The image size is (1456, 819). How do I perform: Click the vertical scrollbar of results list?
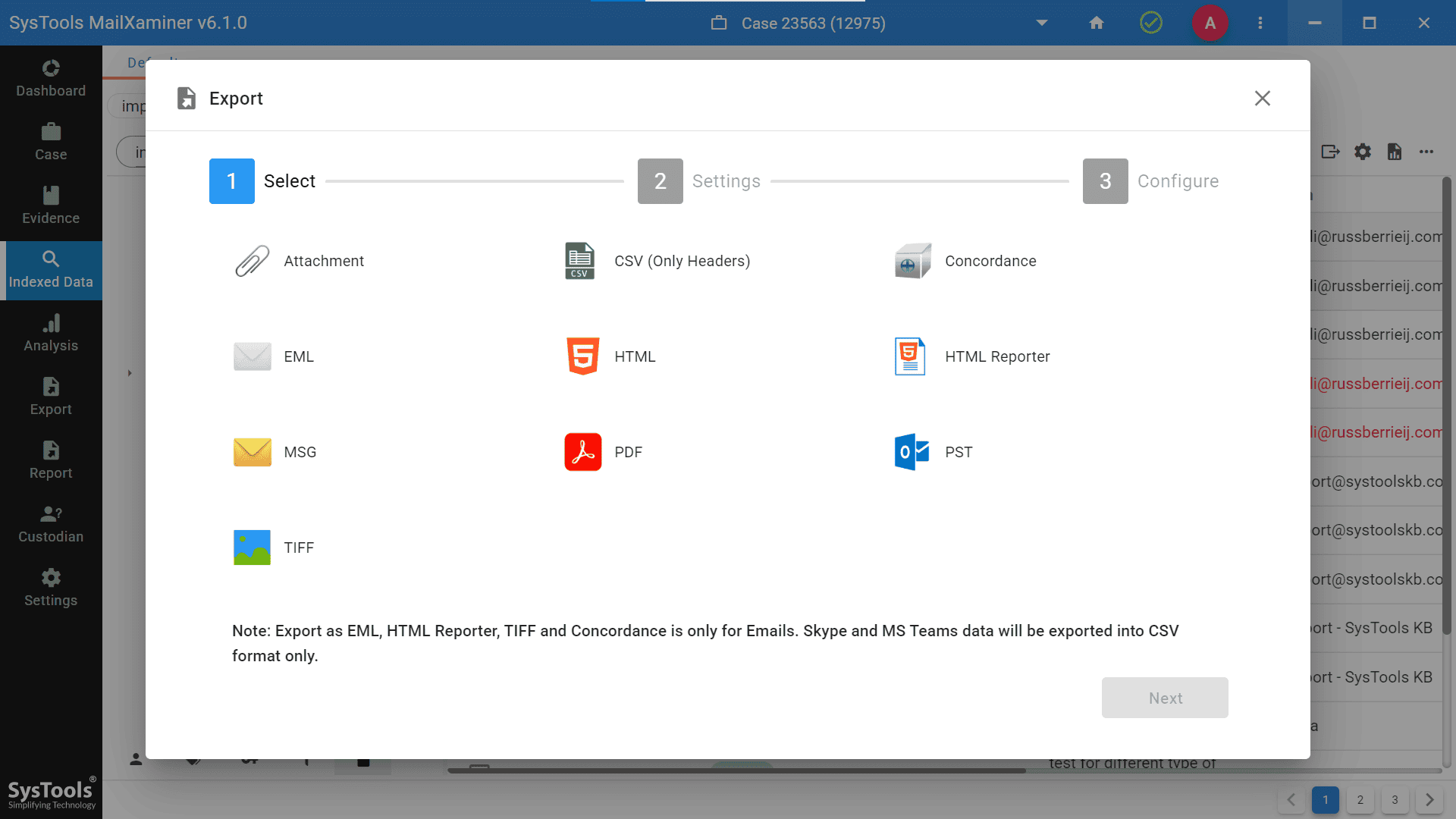pyautogui.click(x=1447, y=406)
